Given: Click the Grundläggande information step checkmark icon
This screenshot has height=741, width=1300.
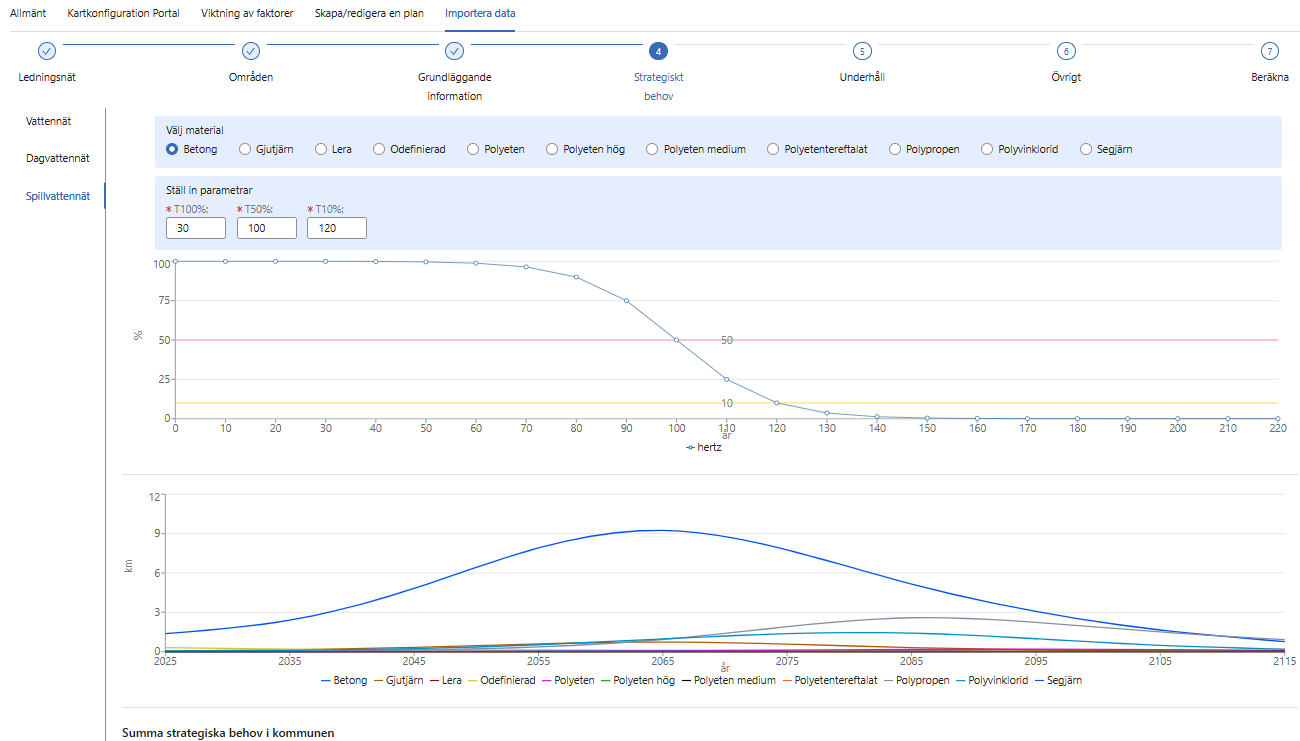Looking at the screenshot, I should tap(454, 51).
